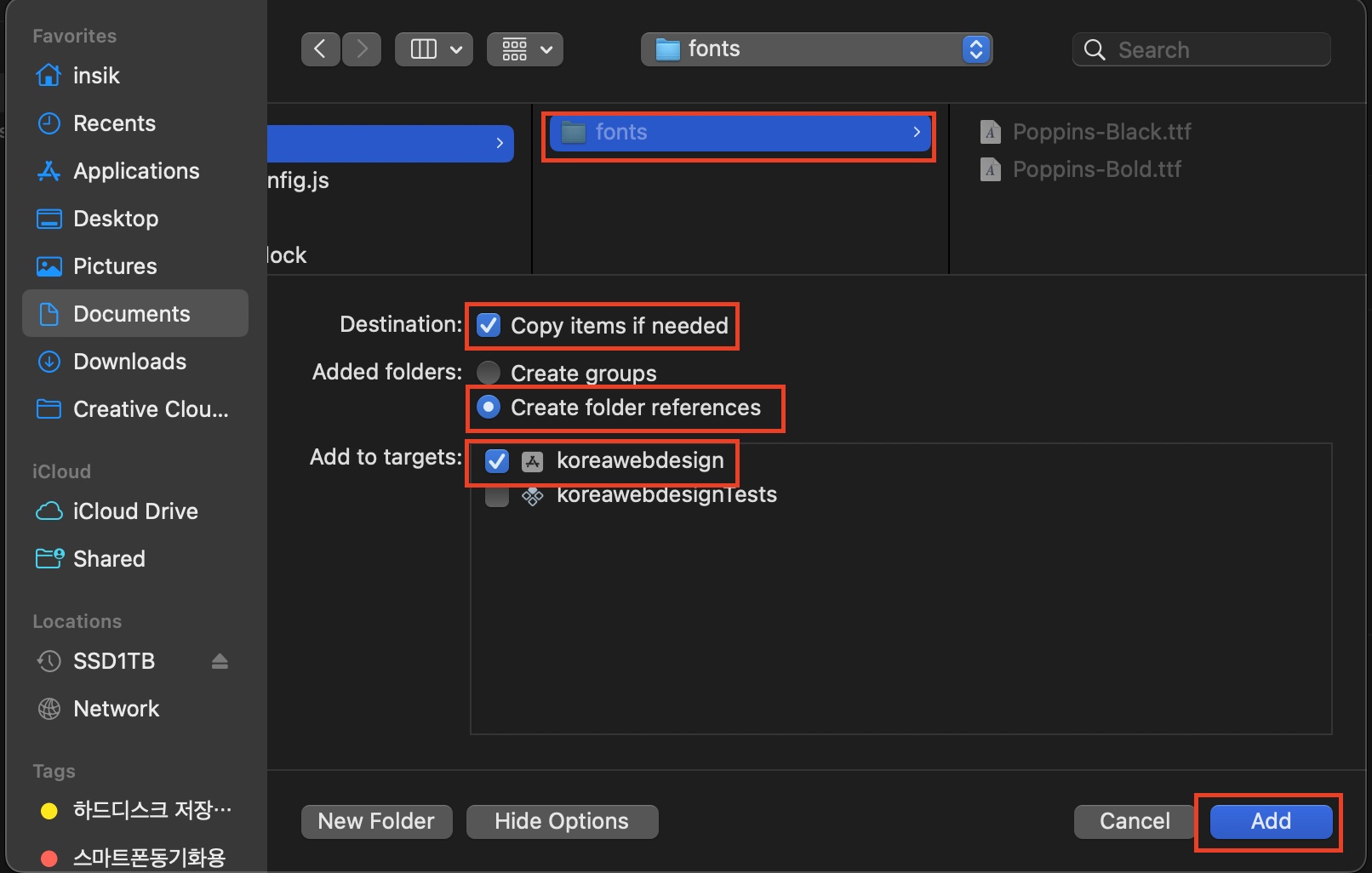Image resolution: width=1372 pixels, height=873 pixels.
Task: Go to Downloads in the sidebar
Action: [x=129, y=362]
